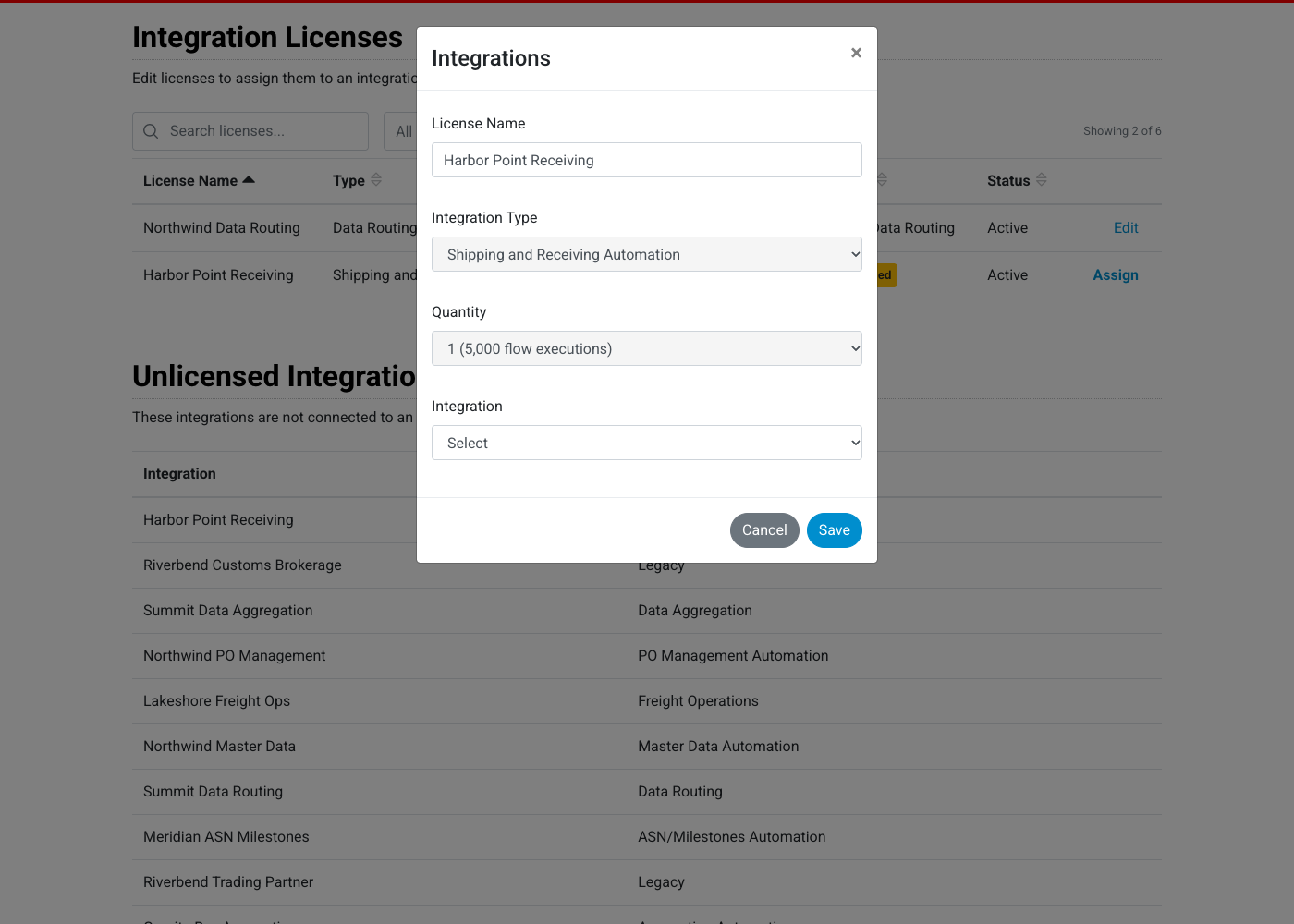
Task: Click Showing 2 of 6 text
Action: pyautogui.click(x=1122, y=131)
